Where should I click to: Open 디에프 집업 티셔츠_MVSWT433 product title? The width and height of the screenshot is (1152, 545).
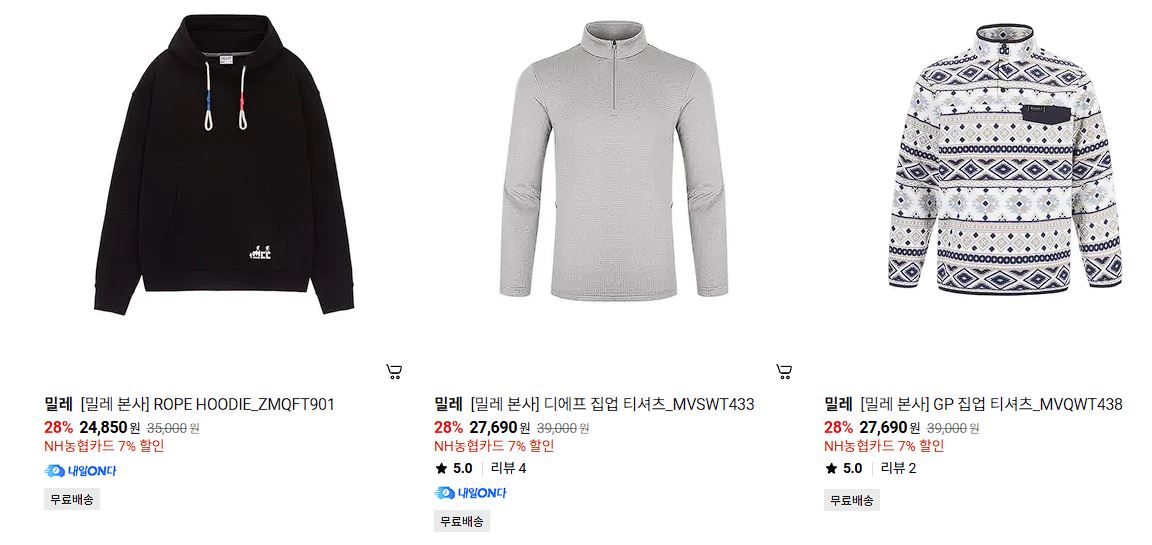[x=612, y=404]
